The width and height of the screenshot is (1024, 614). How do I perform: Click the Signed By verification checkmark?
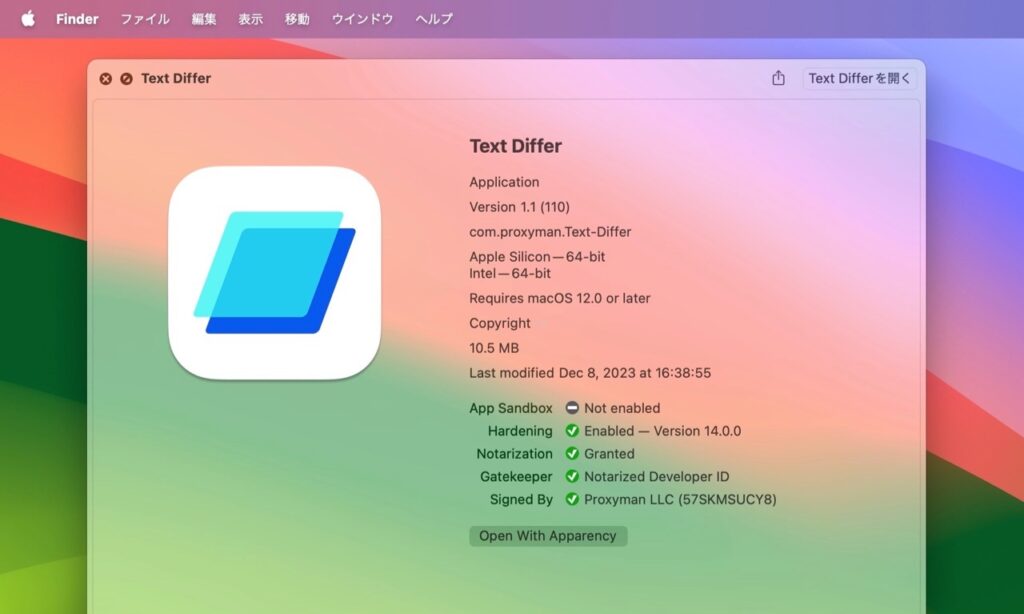point(572,500)
